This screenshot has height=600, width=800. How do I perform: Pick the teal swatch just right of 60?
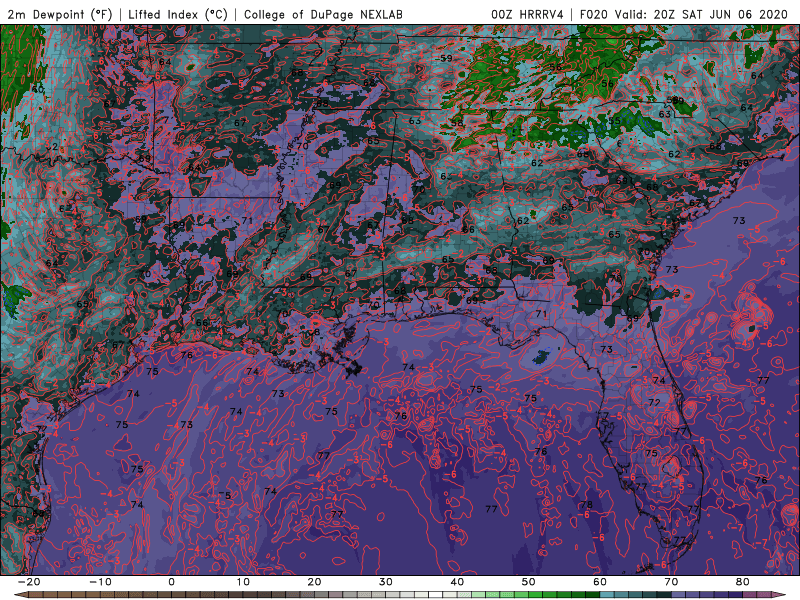[x=607, y=595]
